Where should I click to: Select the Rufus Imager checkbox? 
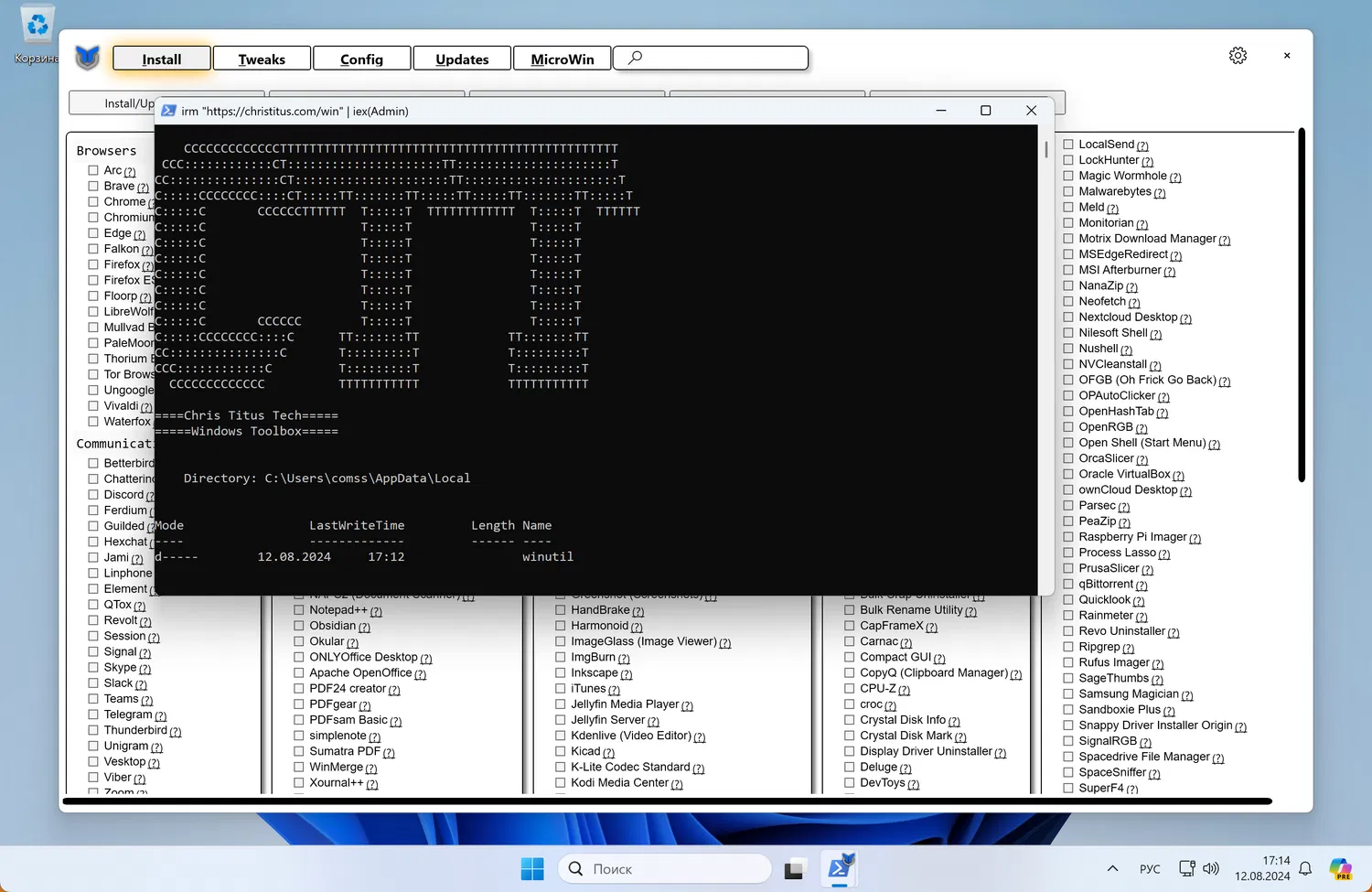coord(1068,662)
